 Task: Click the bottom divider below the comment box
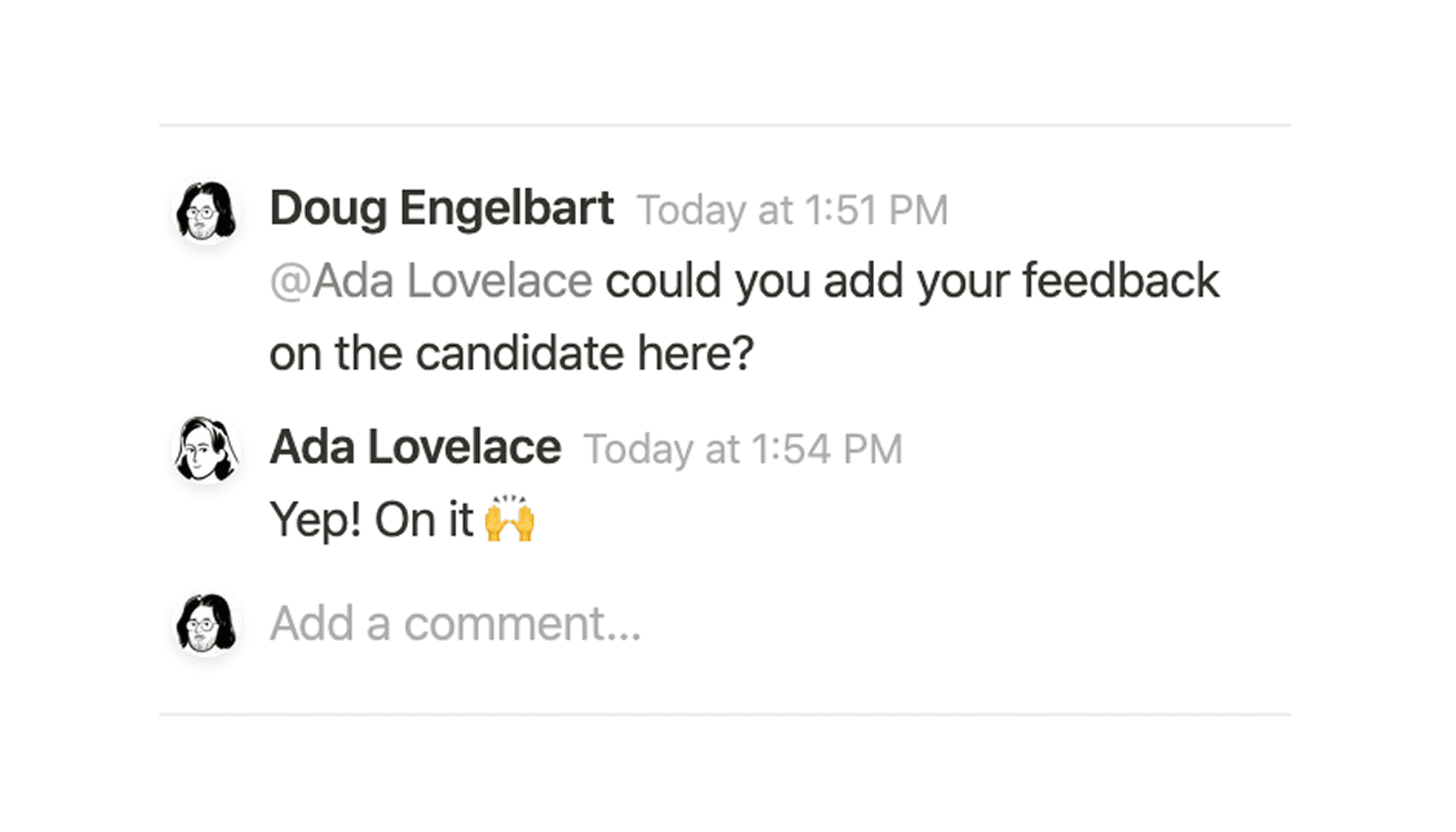725,715
